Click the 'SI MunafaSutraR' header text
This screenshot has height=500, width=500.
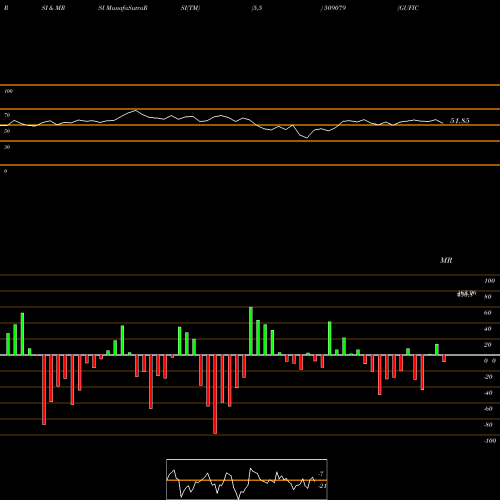point(123,8)
